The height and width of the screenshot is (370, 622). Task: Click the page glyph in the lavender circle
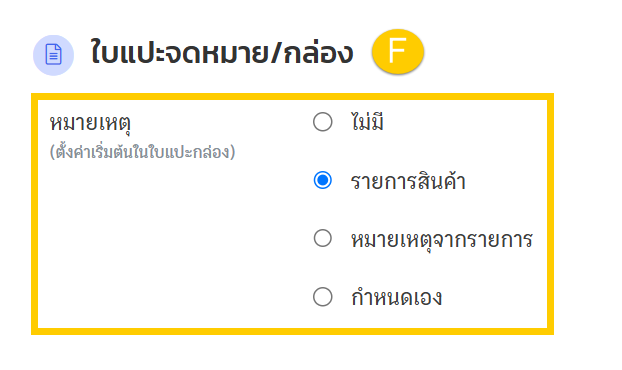click(x=53, y=55)
